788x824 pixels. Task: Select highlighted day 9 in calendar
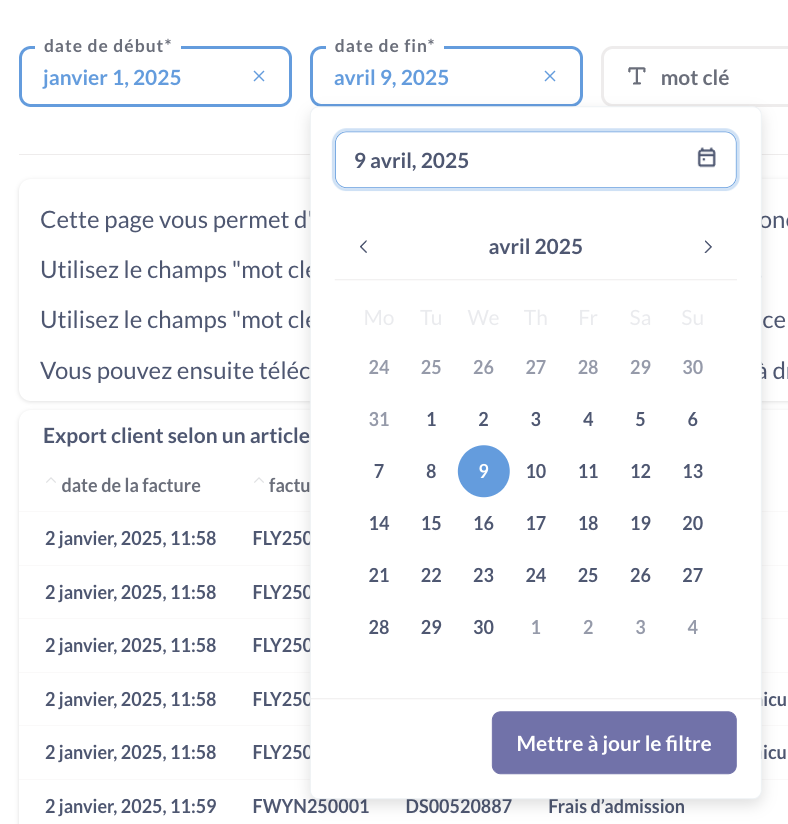484,471
